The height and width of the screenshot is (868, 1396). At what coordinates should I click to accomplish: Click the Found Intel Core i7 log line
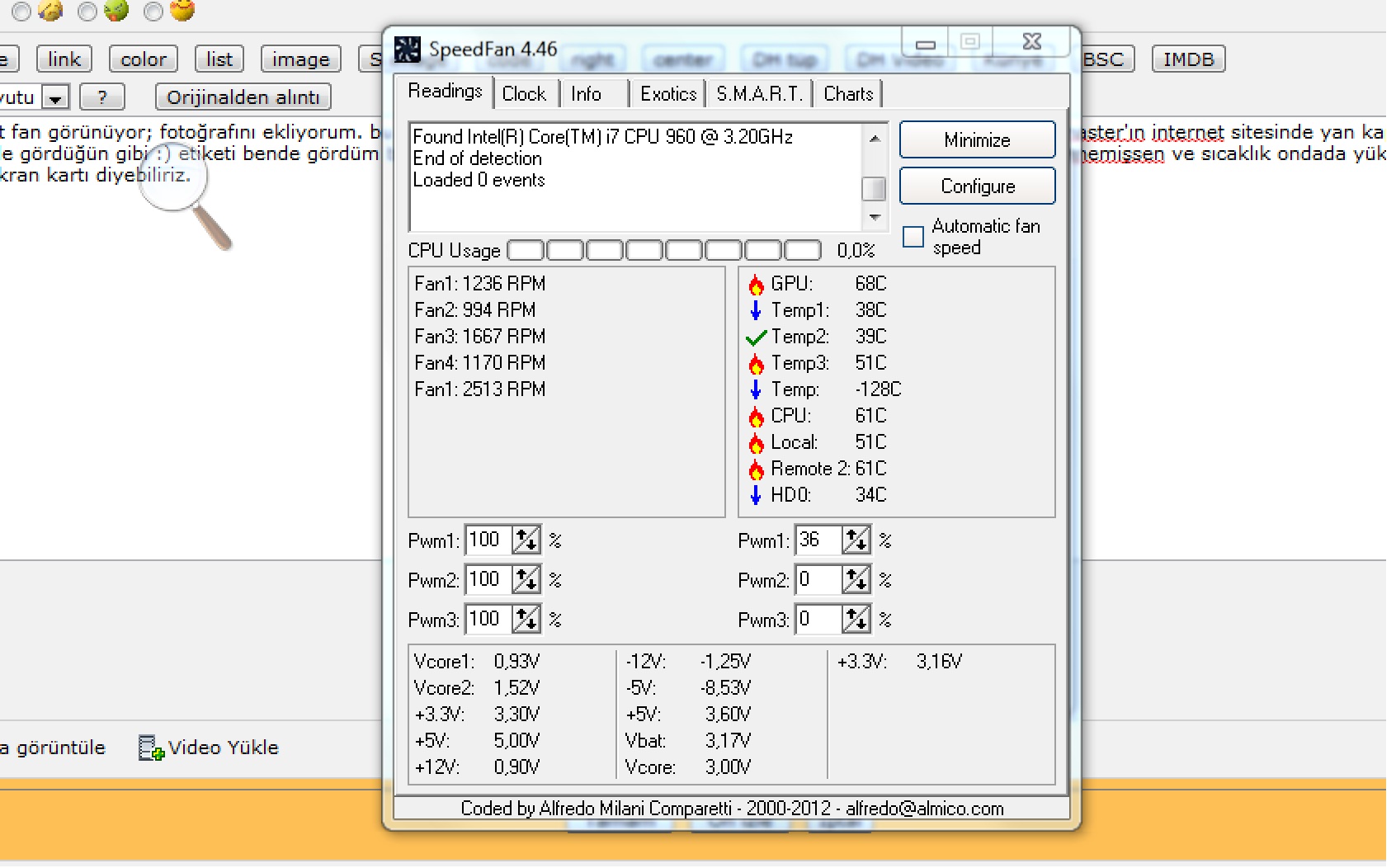click(x=603, y=137)
